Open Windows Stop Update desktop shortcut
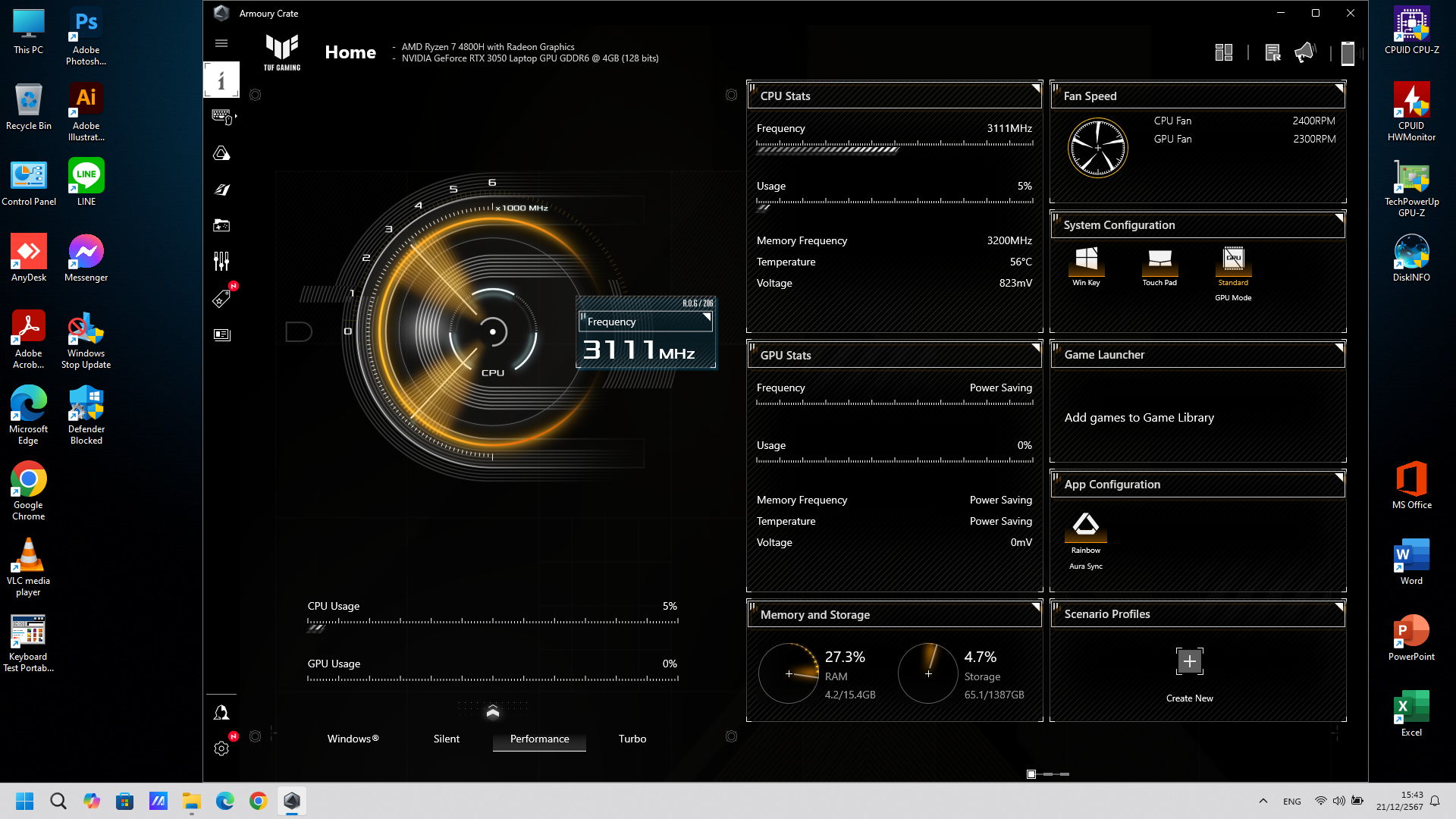 pos(86,340)
